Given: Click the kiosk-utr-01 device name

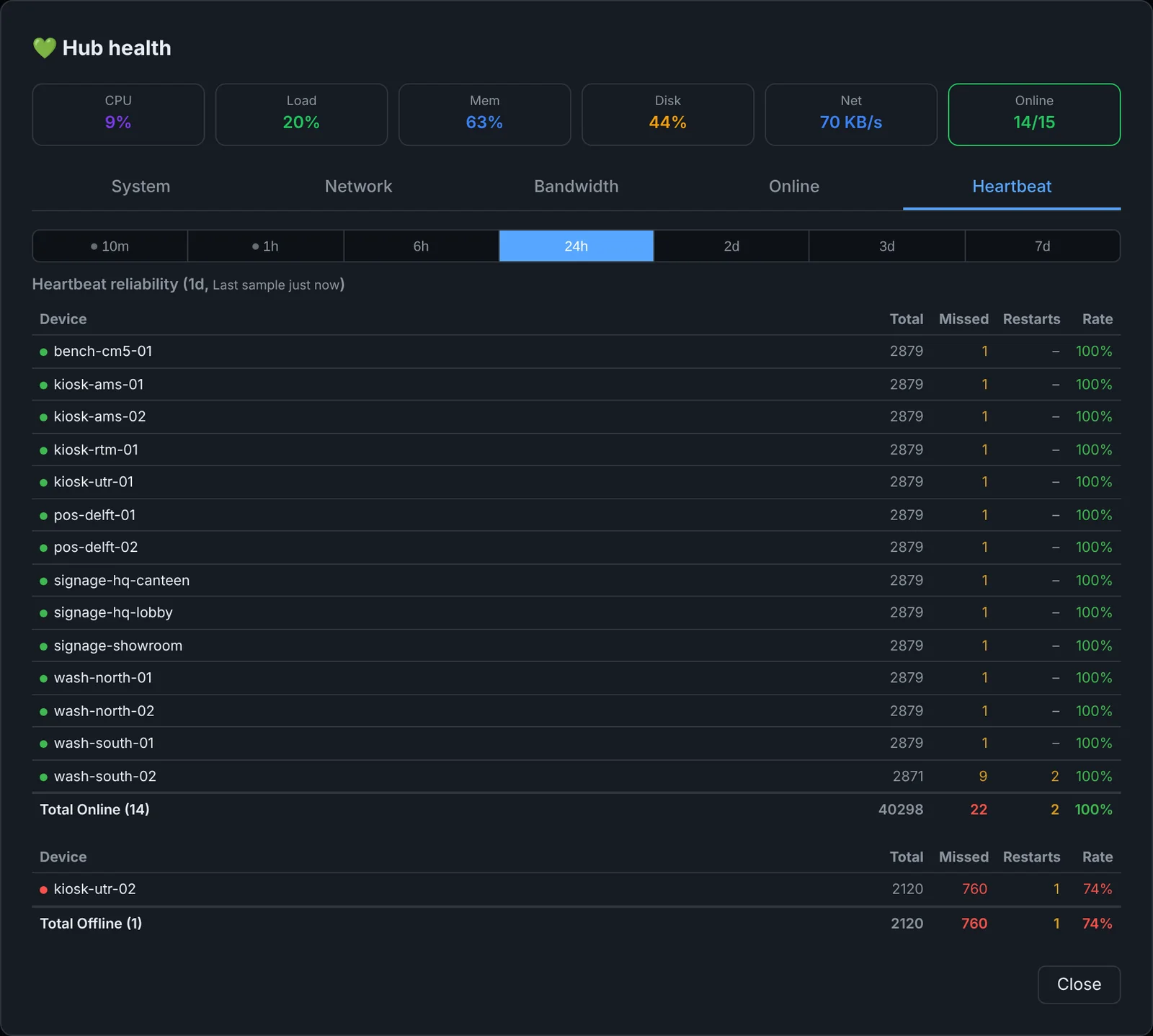Looking at the screenshot, I should click(x=94, y=482).
